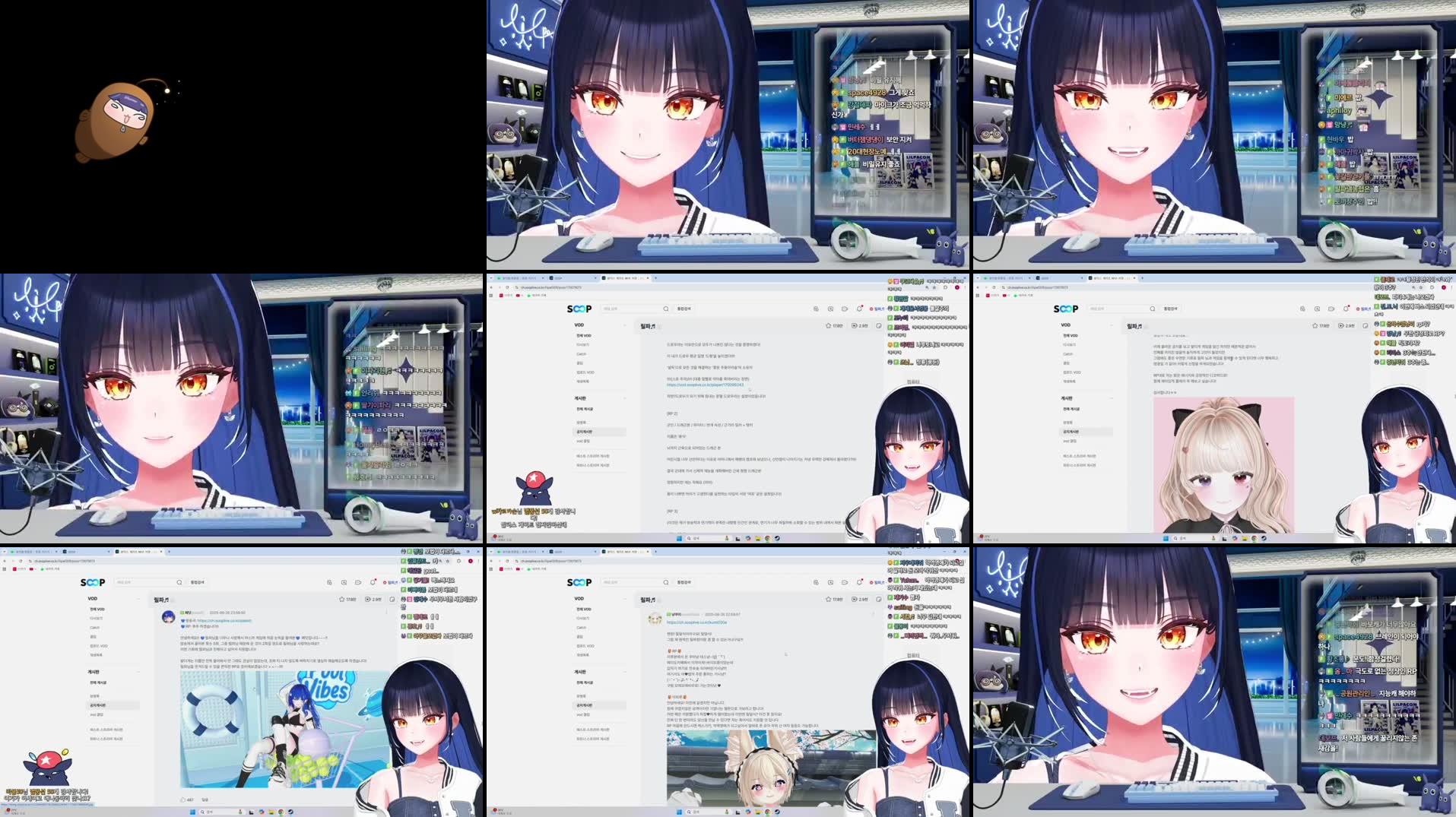Open the blonde fox-ear character image in the post
This screenshot has height=817, width=1456.
(x=771, y=768)
